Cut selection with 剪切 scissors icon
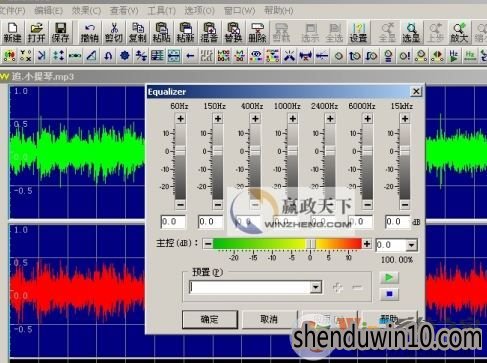487x363 pixels. point(114,32)
